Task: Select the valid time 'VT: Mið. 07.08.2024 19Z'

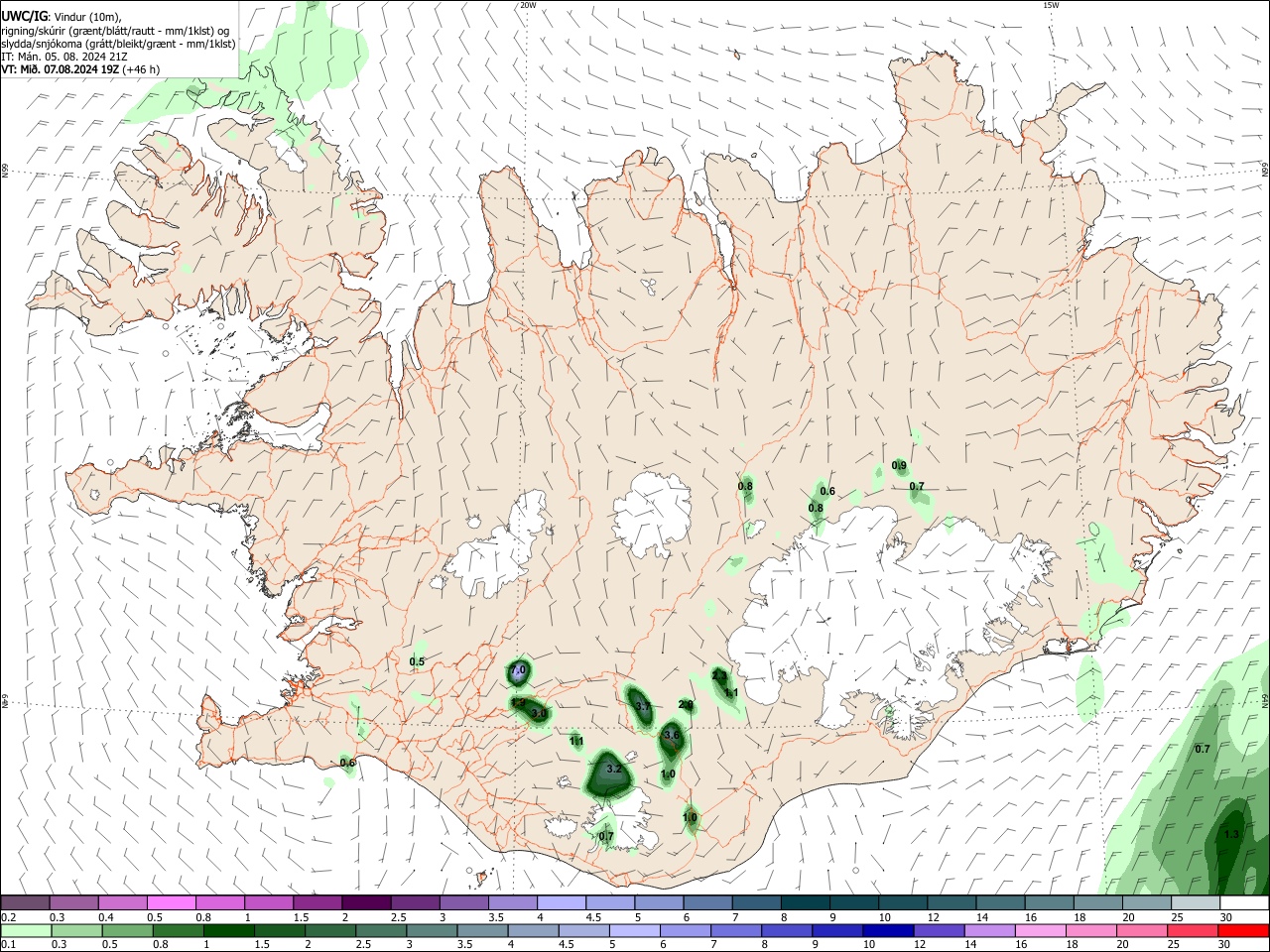Action: point(61,69)
